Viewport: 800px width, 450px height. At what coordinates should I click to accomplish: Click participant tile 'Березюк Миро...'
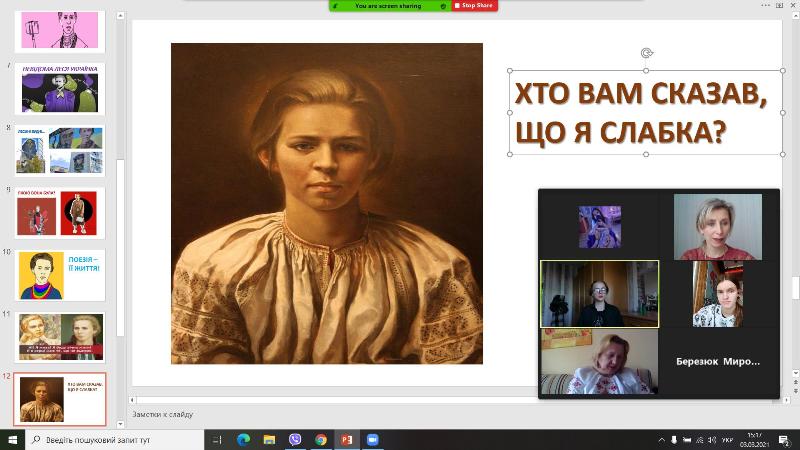(x=718, y=361)
